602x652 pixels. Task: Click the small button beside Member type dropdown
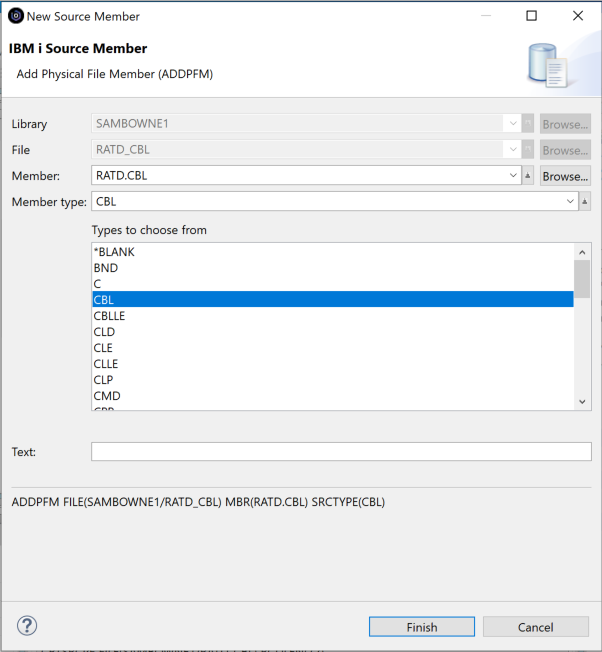click(585, 202)
